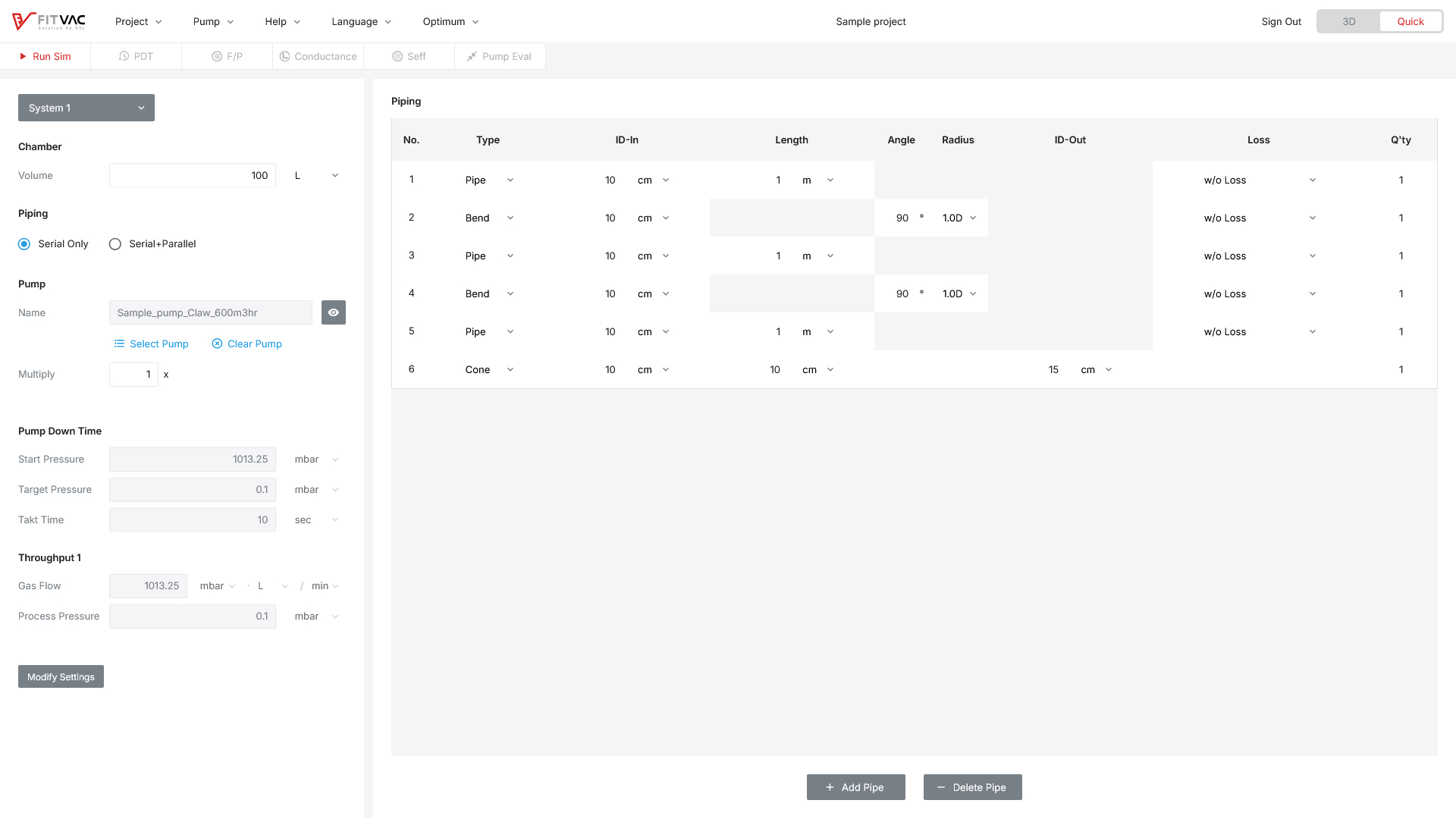
Task: Click row 3 Q'ty value
Action: [x=1401, y=256]
